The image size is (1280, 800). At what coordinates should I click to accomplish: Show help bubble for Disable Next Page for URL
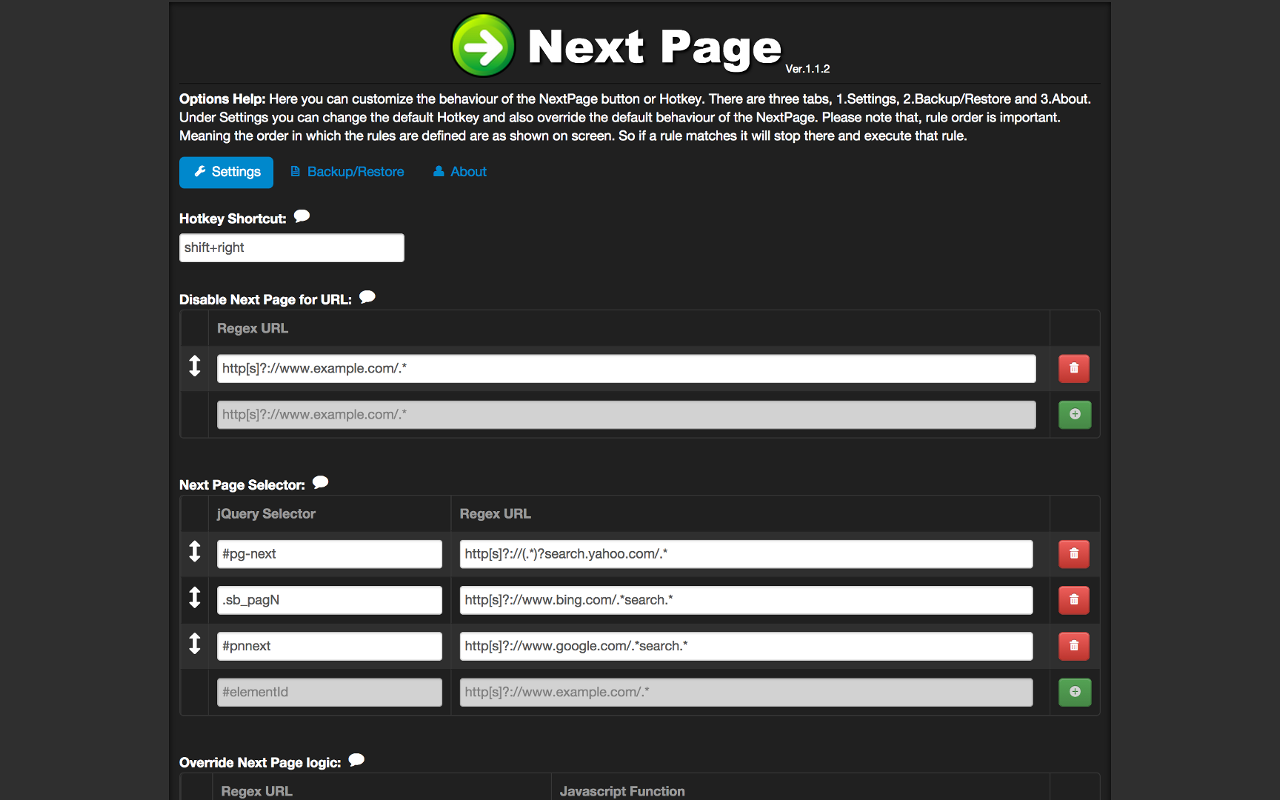(x=367, y=297)
